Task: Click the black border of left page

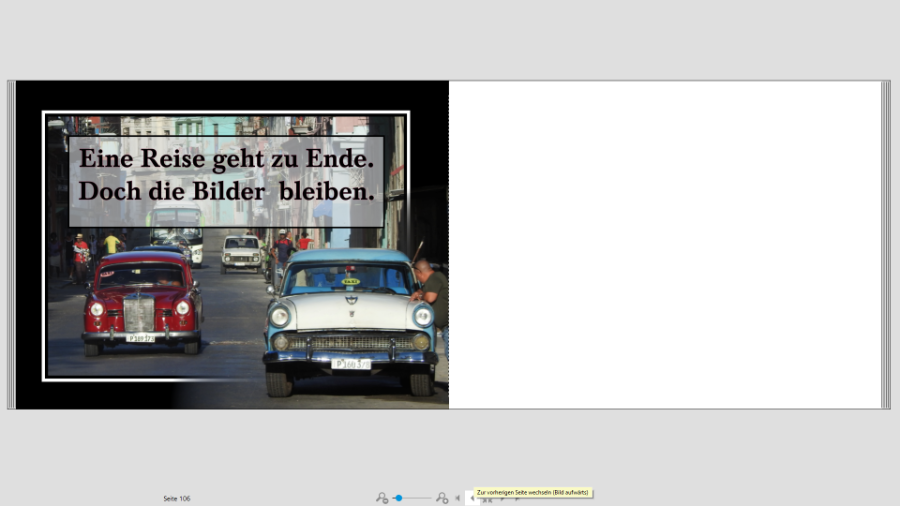Action: point(28,245)
